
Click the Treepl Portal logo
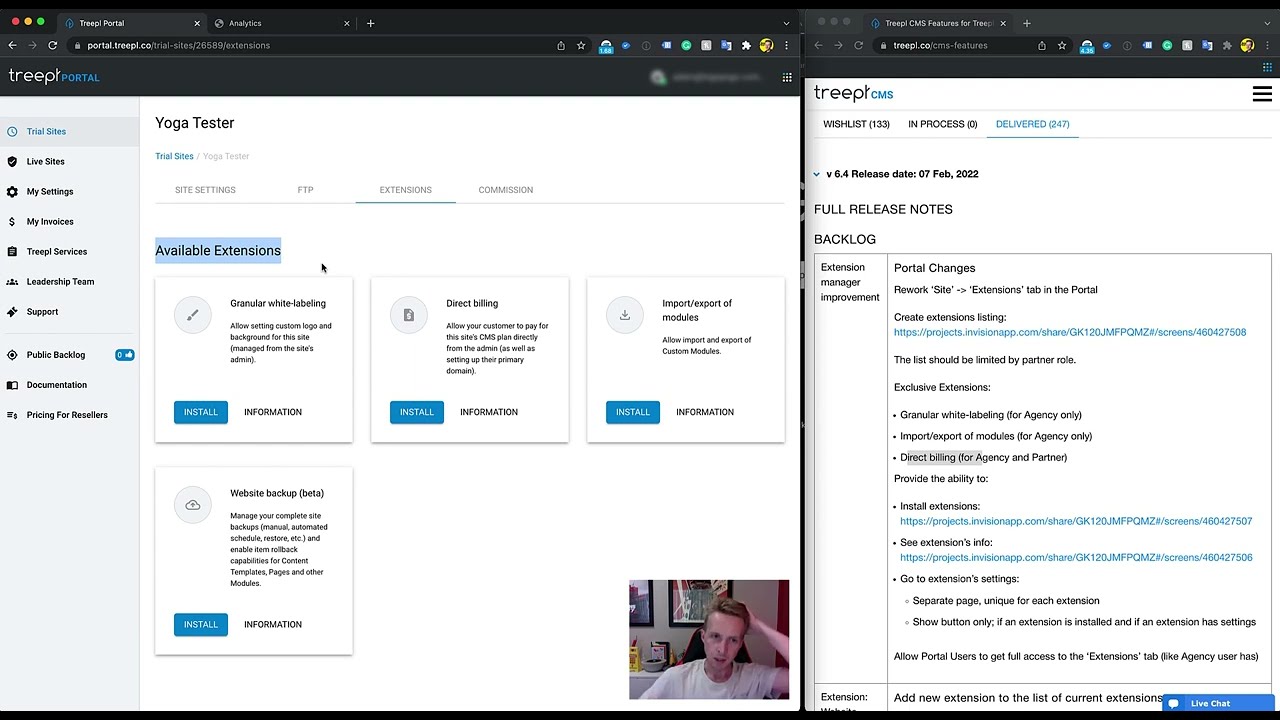54,77
